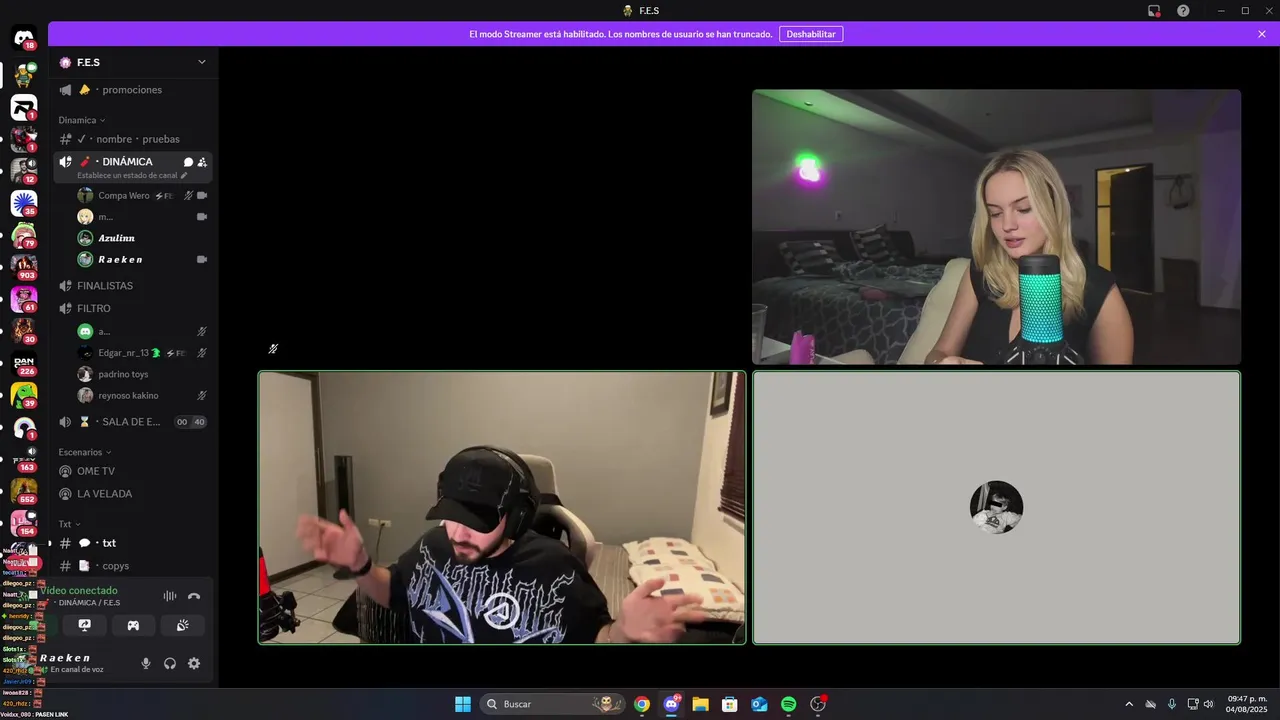Screen dimensions: 1280x720
Task: Dismiss the streamer mode banner
Action: pos(1262,34)
